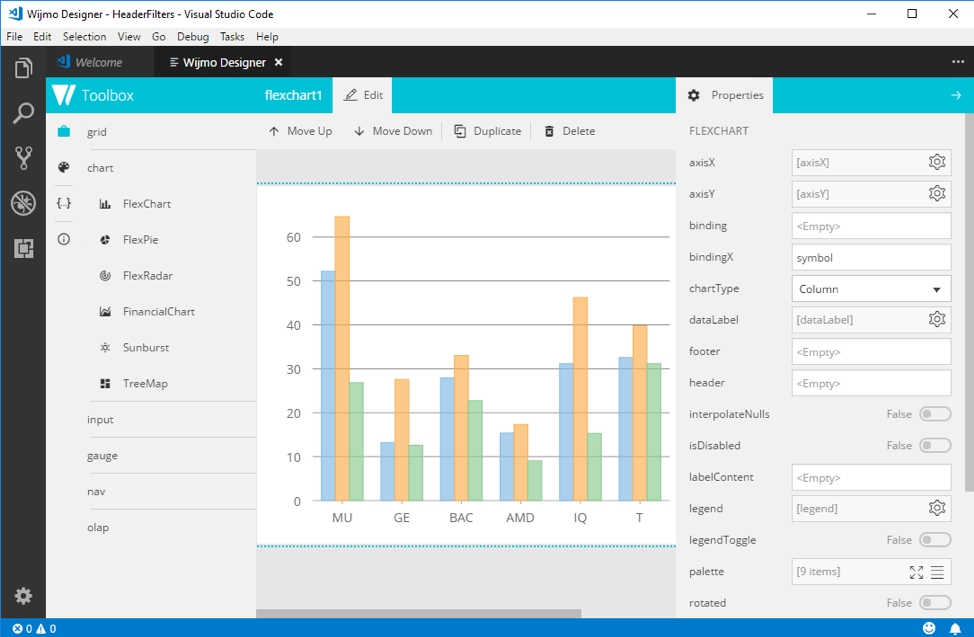Click the Wijmo logo in Toolbox header
974x637 pixels.
click(x=63, y=95)
